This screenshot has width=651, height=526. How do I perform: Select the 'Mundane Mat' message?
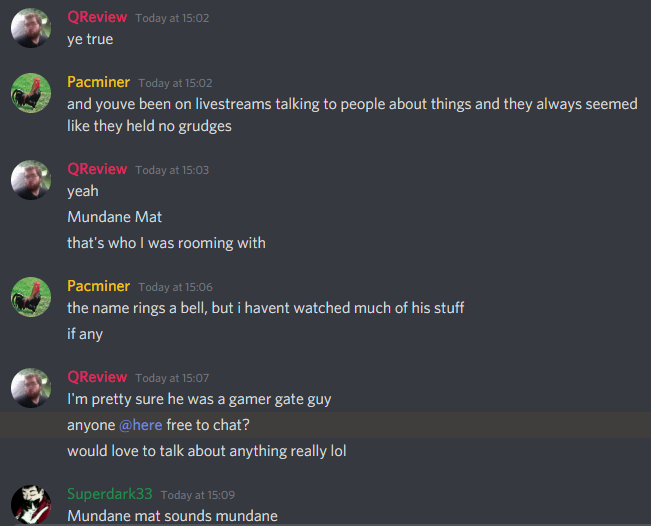115,217
